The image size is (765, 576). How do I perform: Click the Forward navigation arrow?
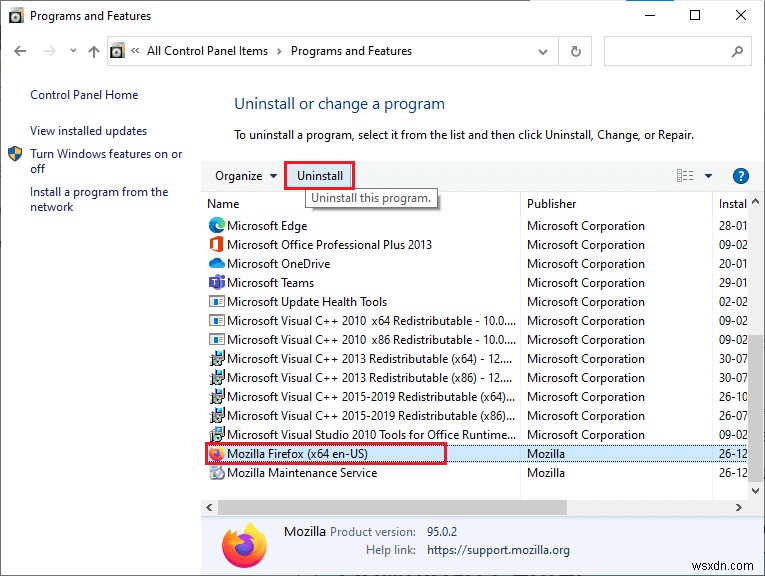pyautogui.click(x=50, y=51)
